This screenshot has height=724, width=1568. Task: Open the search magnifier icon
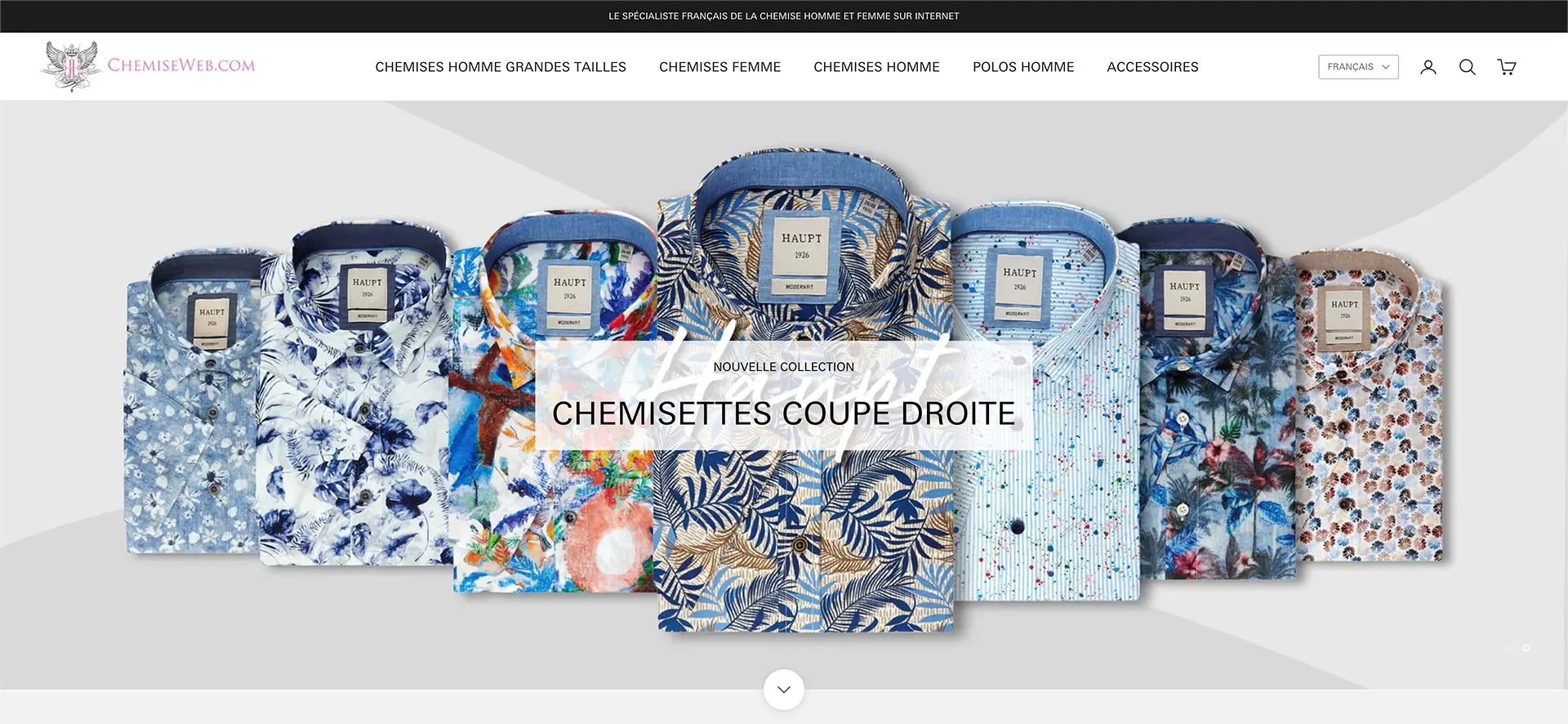pyautogui.click(x=1468, y=67)
